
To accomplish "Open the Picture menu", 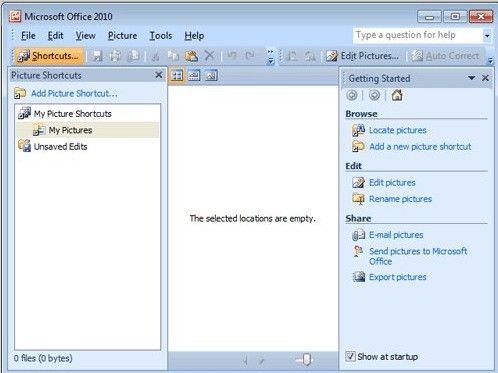I will (x=122, y=36).
